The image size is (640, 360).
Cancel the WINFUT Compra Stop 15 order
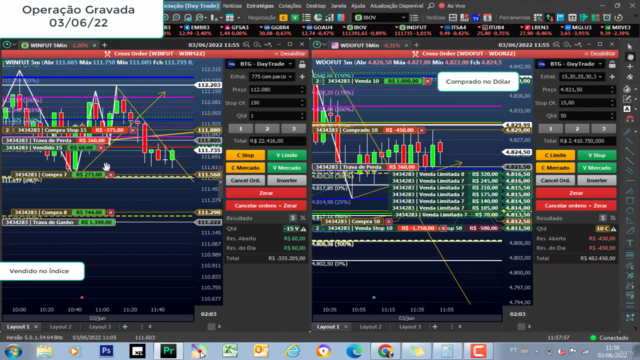[x=132, y=130]
